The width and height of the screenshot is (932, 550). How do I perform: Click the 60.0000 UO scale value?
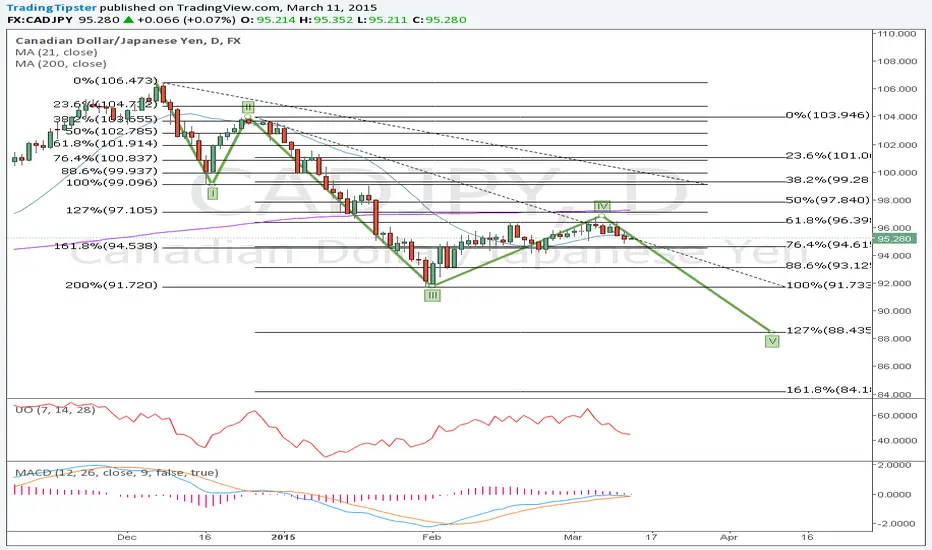pyautogui.click(x=896, y=416)
